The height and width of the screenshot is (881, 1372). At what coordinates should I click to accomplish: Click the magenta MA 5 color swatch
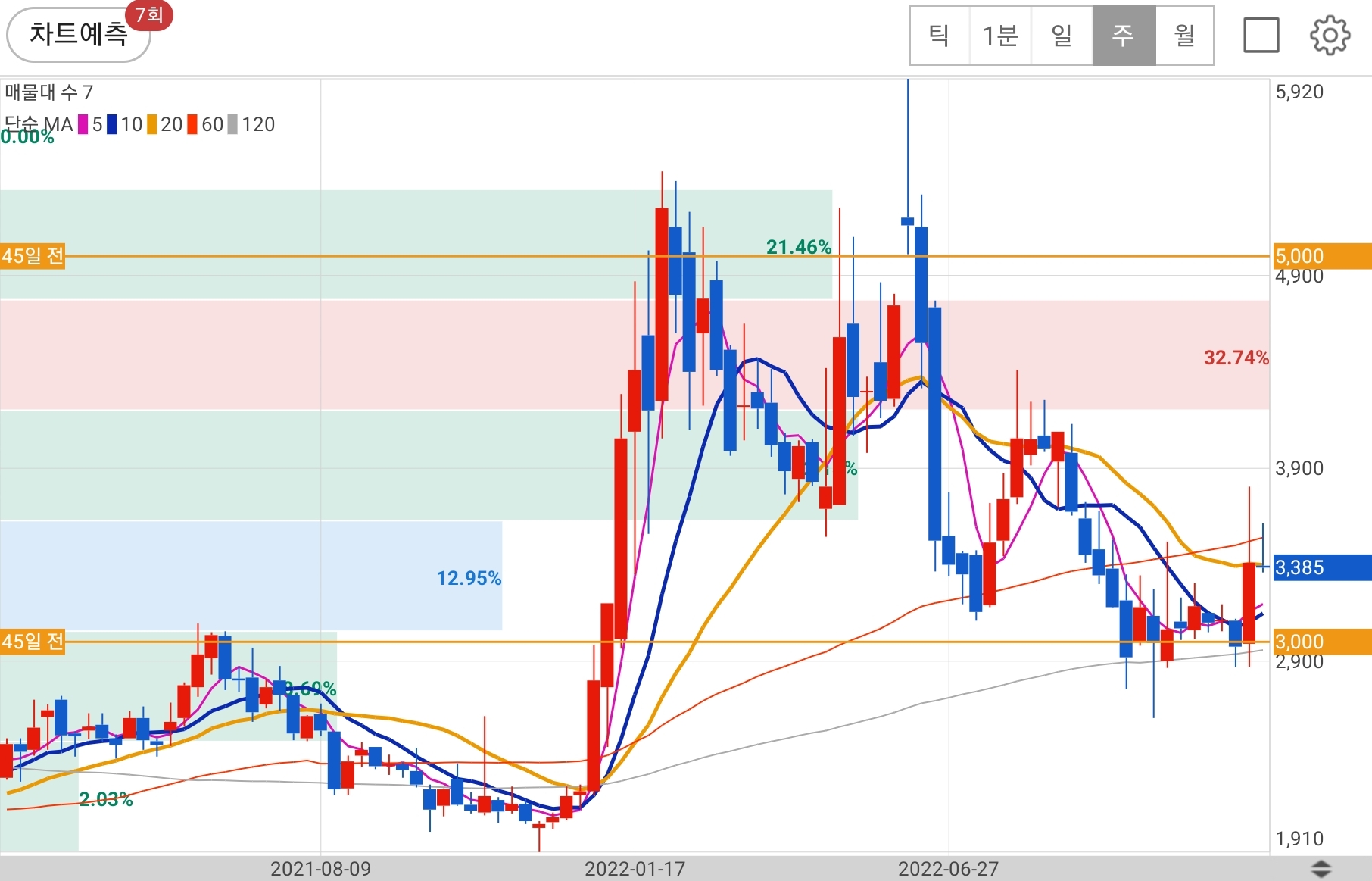click(83, 124)
